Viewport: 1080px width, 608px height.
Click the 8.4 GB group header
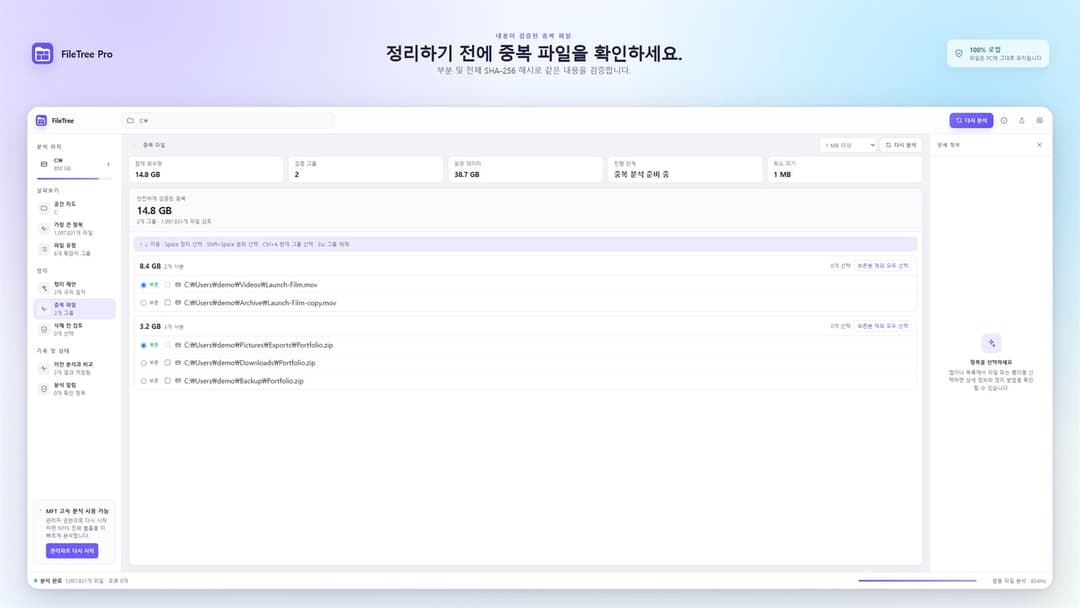(x=526, y=266)
